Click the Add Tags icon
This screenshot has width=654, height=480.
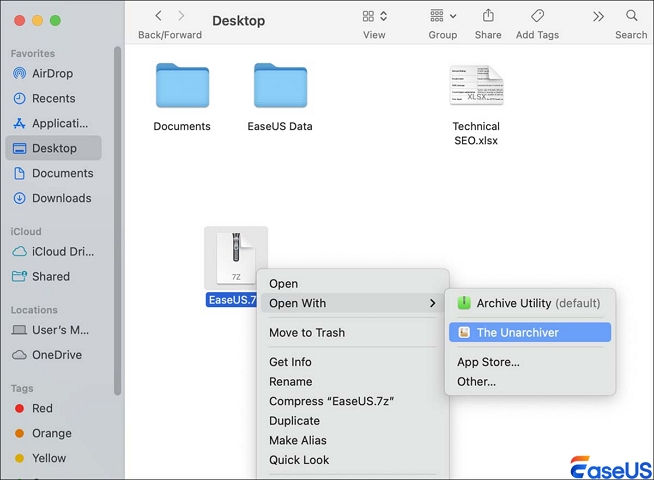537,16
